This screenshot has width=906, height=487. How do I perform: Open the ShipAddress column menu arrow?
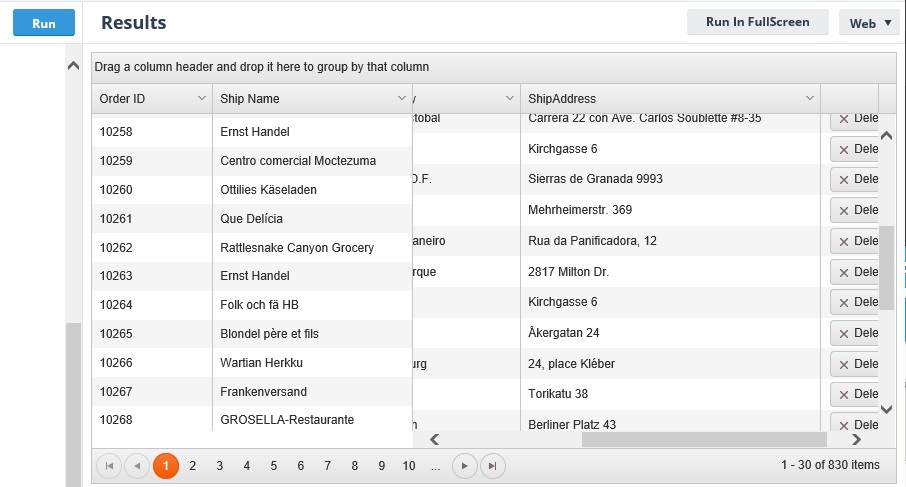coord(809,98)
